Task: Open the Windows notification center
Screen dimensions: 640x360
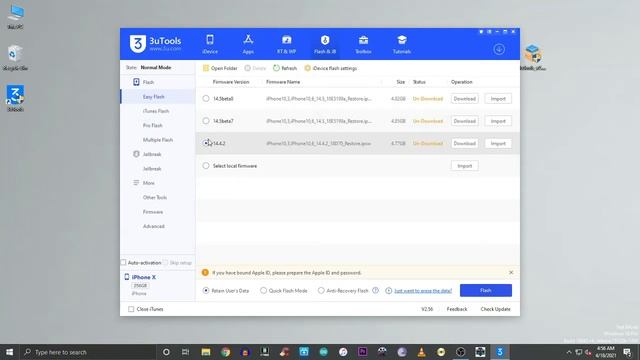Action: click(x=627, y=352)
